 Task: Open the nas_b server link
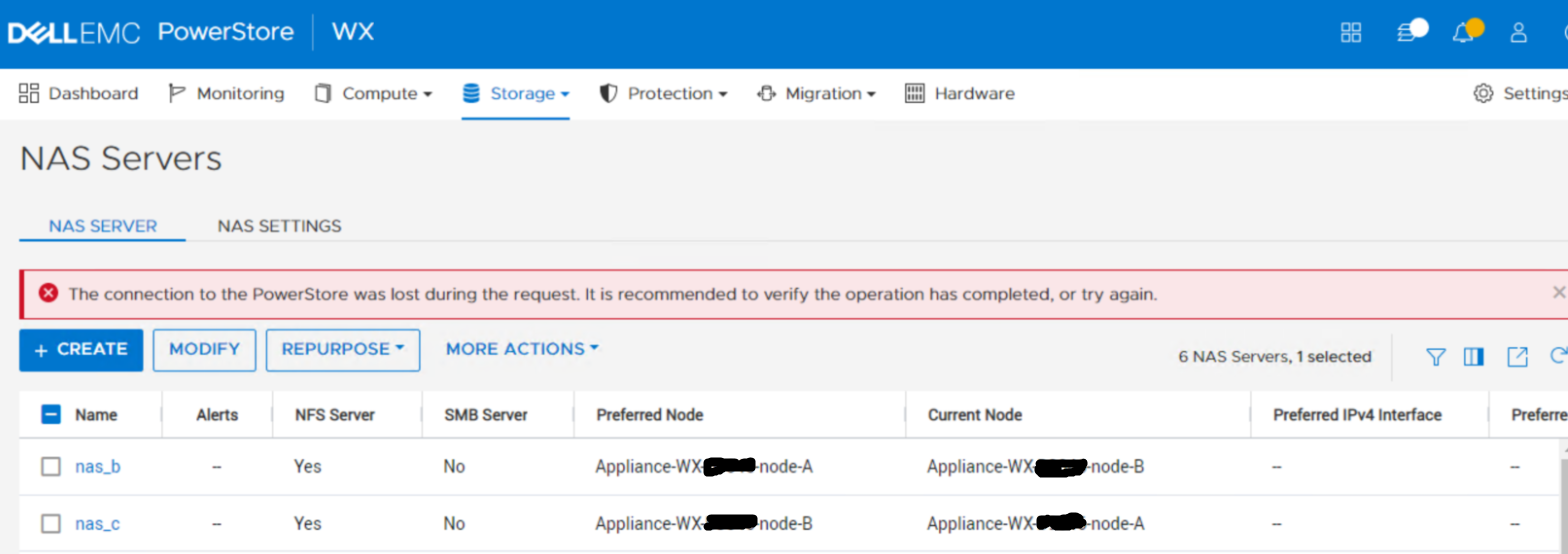(98, 467)
